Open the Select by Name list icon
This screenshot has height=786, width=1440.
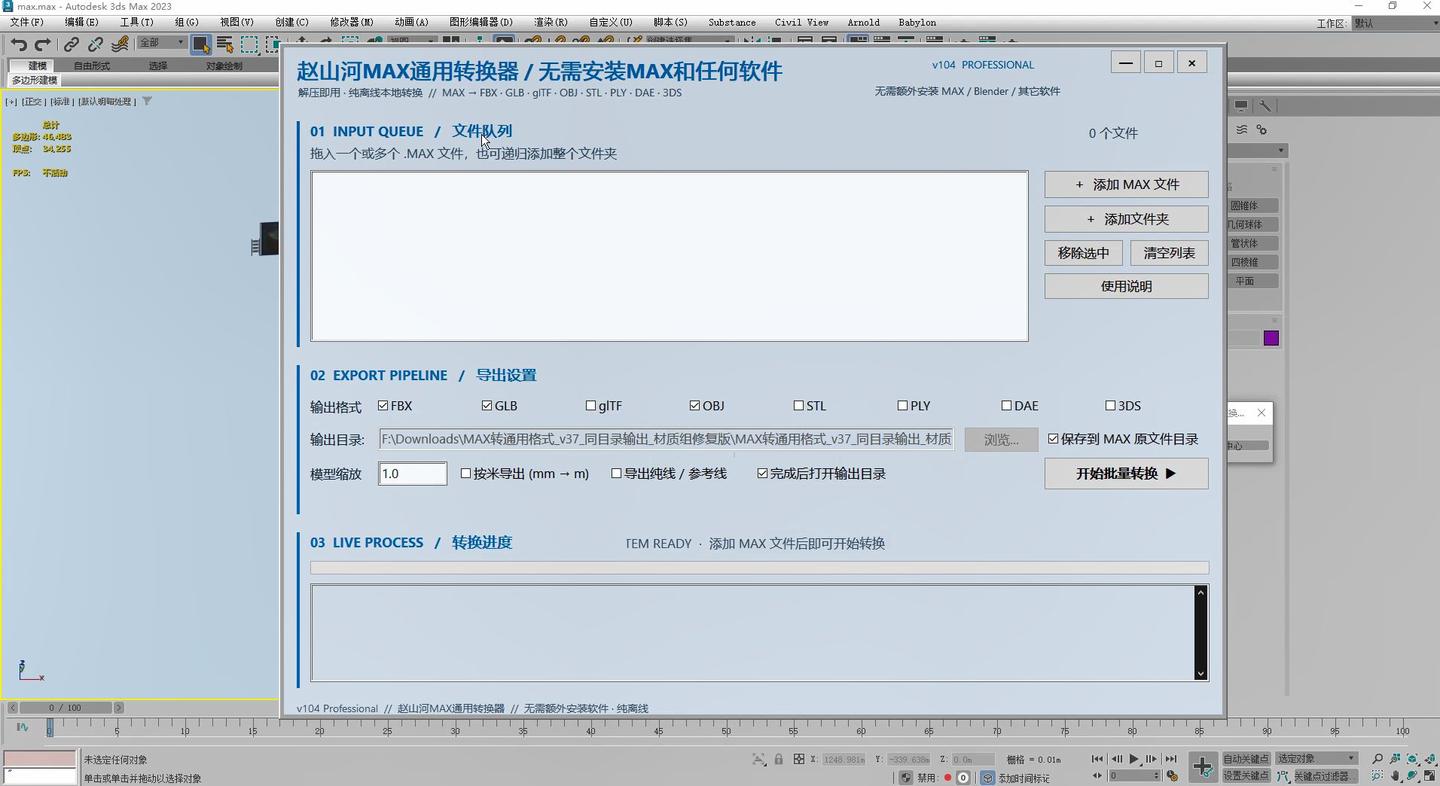coord(225,44)
